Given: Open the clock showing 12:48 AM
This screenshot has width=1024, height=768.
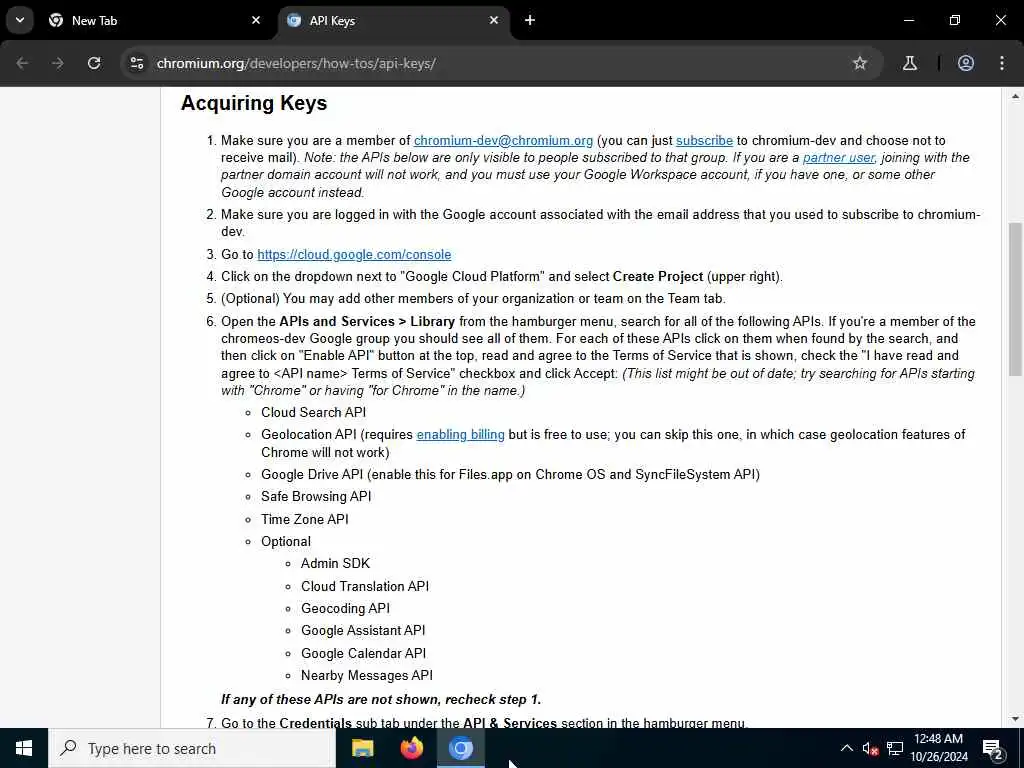Looking at the screenshot, I should click(938, 748).
